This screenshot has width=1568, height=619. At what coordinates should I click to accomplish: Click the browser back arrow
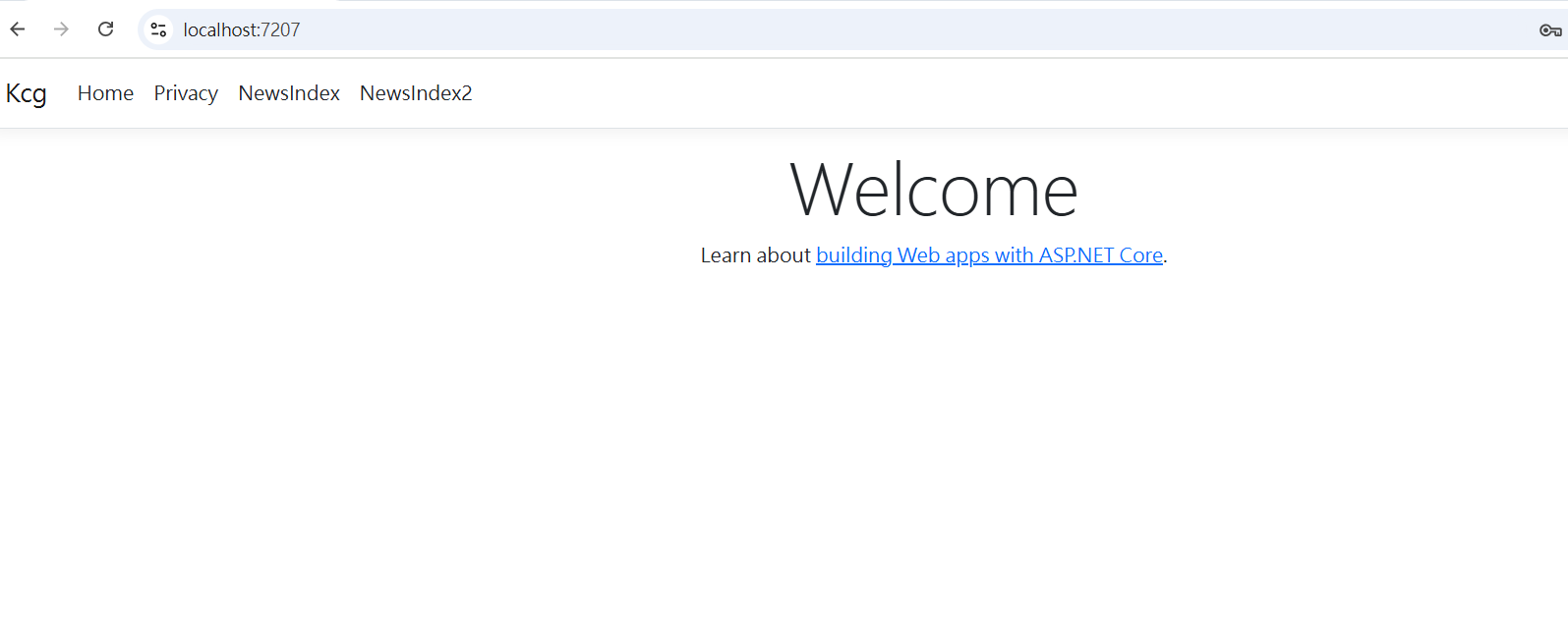coord(18,29)
